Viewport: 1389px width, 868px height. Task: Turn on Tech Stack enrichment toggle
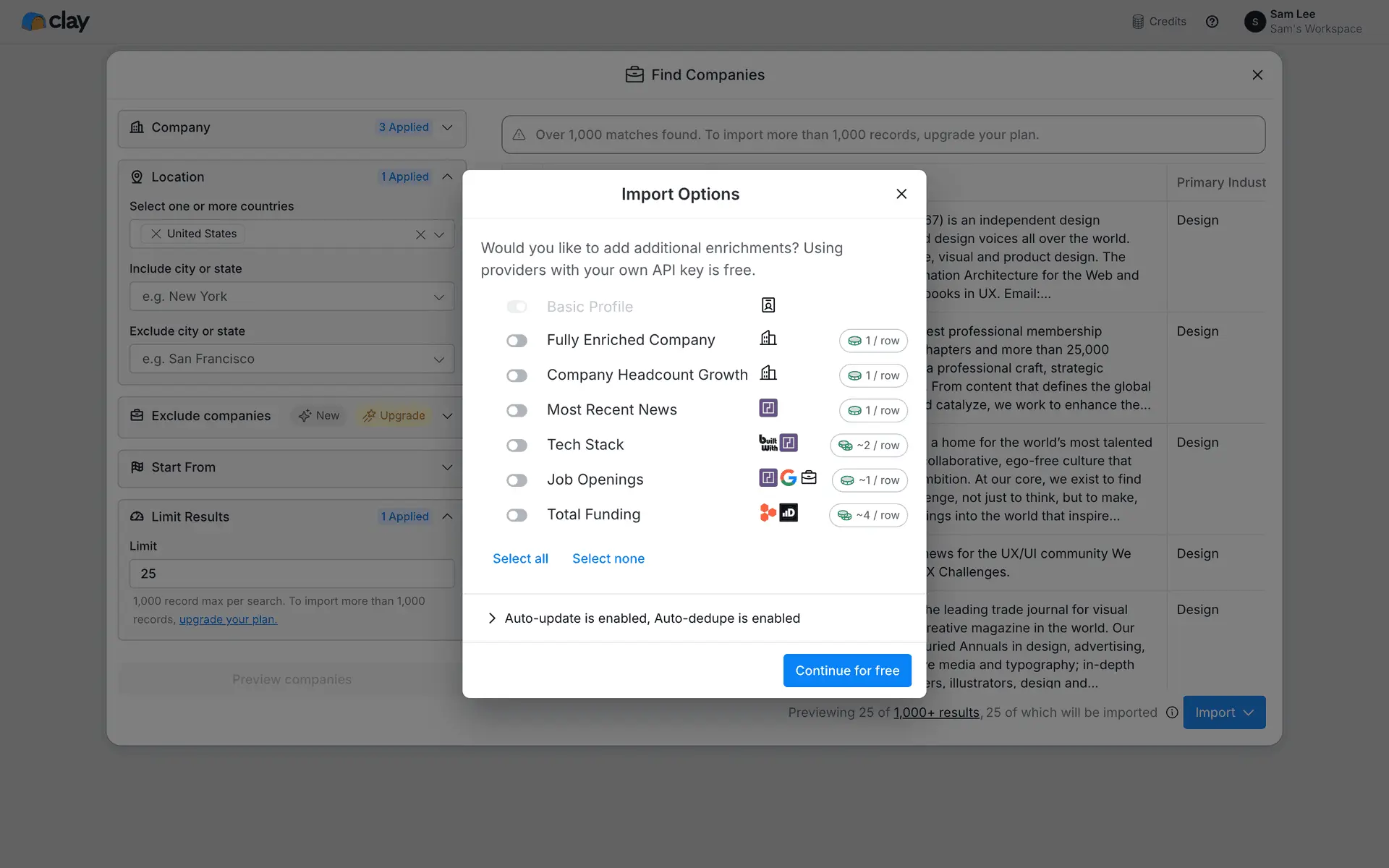coord(517,446)
